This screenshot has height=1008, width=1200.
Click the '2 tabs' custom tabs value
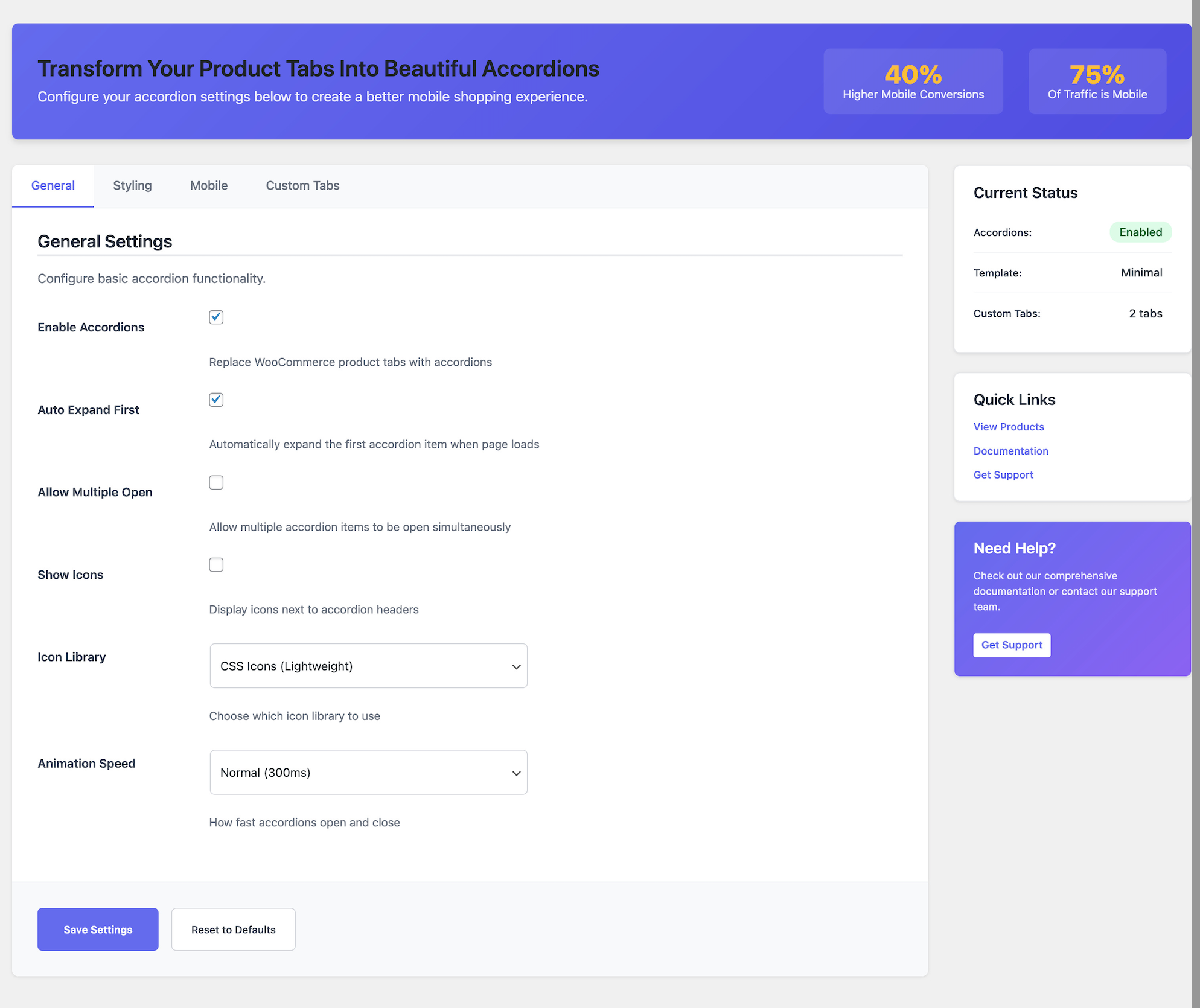pyautogui.click(x=1146, y=313)
